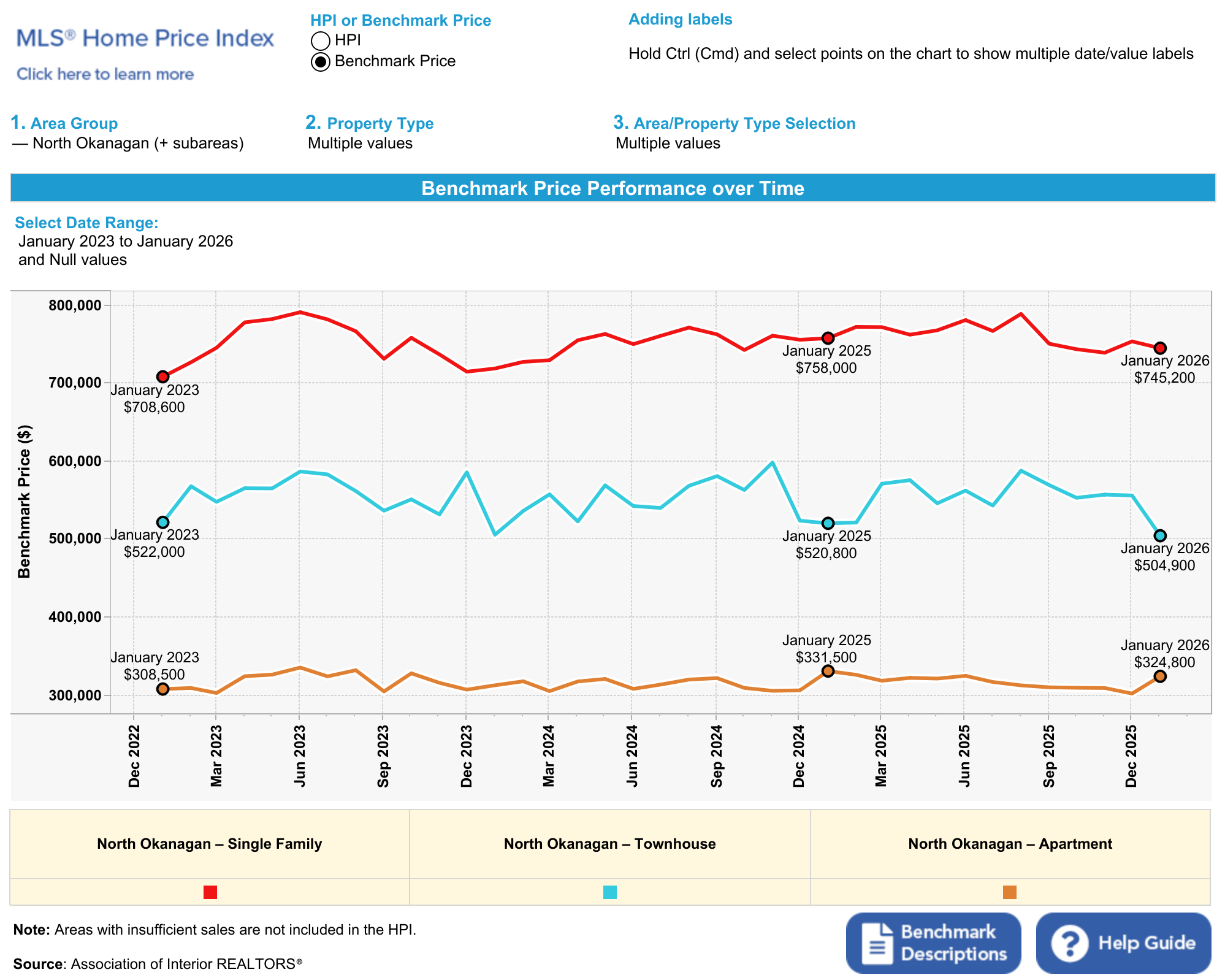Click the Benchmark Price Performance over Time header

[612, 188]
